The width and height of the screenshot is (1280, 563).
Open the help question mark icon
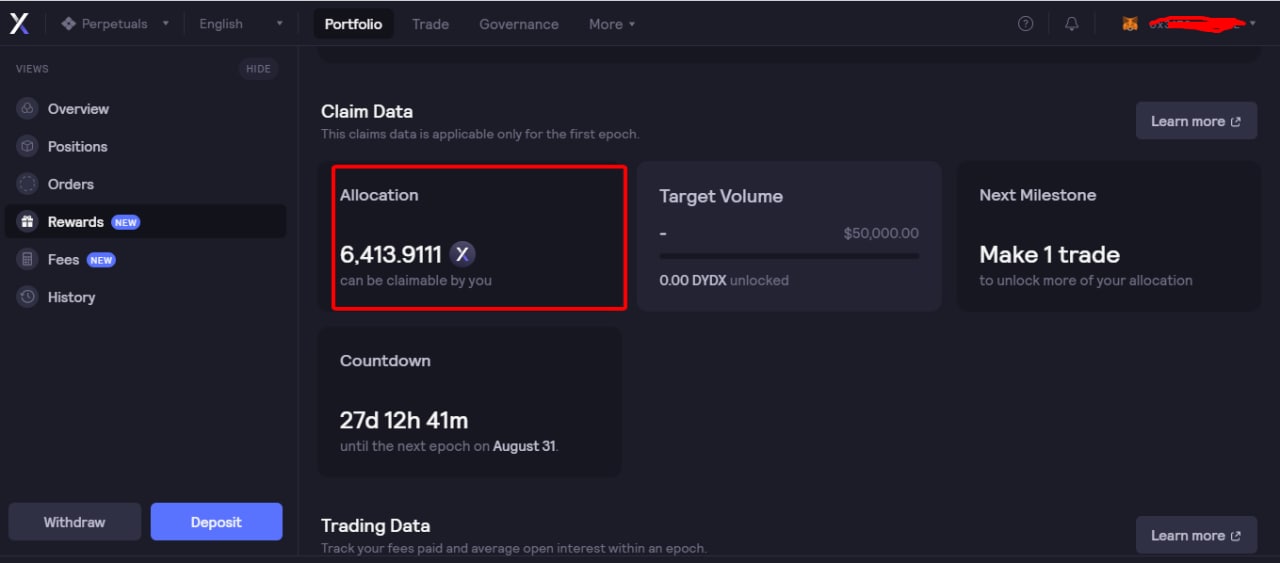1025,24
